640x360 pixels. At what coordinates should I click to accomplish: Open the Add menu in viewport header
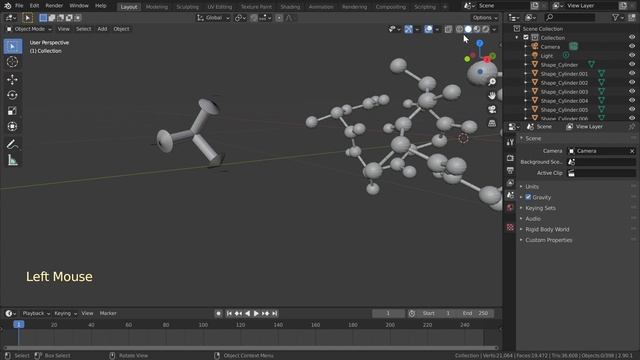click(102, 29)
